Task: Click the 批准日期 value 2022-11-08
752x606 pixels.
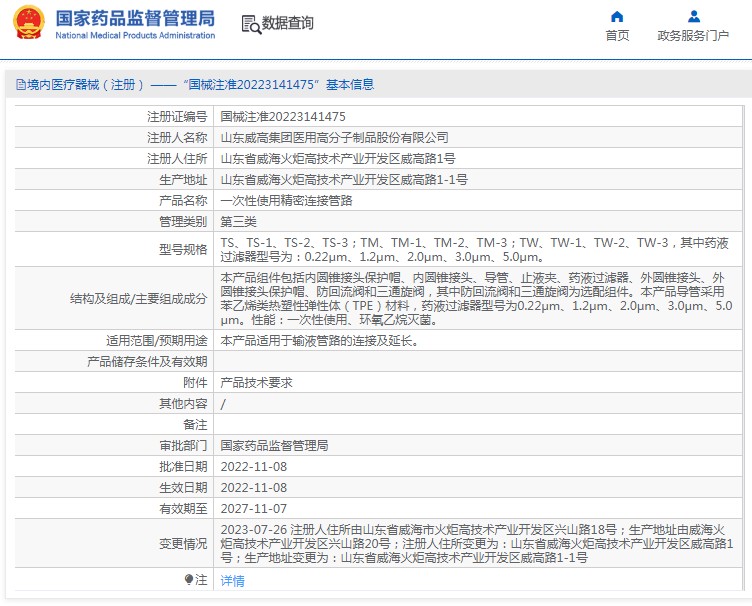Action: coord(254,466)
